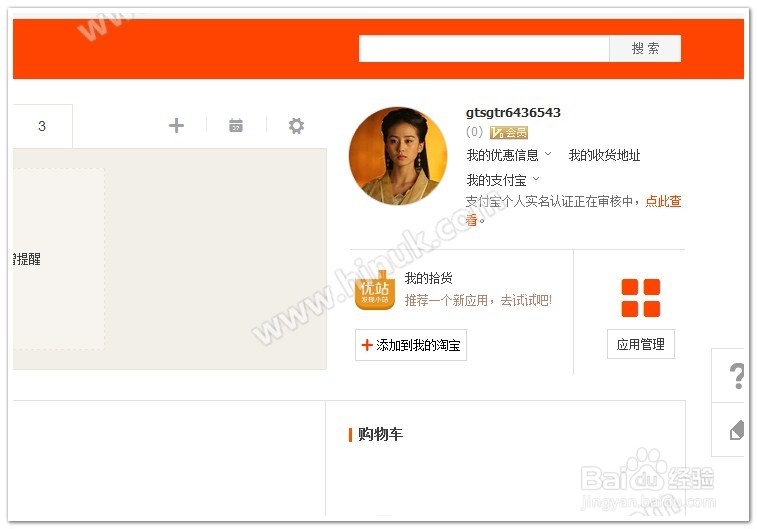The width and height of the screenshot is (757, 529).
Task: Click the plus add icon
Action: pos(176,125)
